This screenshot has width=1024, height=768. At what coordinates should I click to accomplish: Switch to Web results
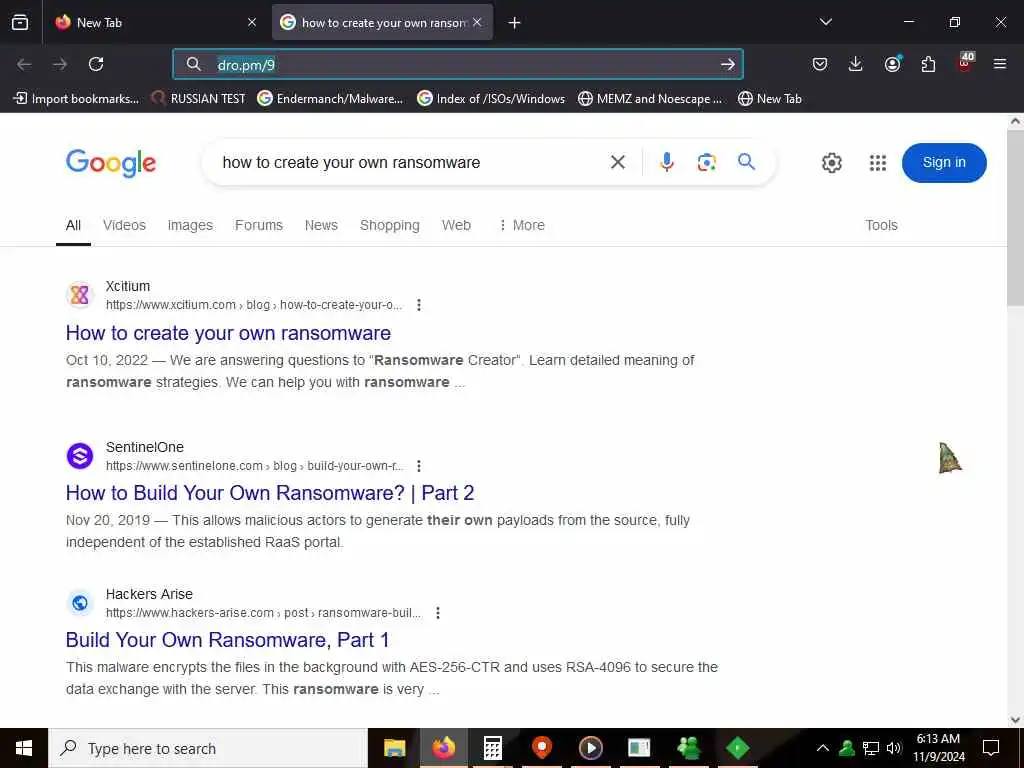(x=456, y=225)
